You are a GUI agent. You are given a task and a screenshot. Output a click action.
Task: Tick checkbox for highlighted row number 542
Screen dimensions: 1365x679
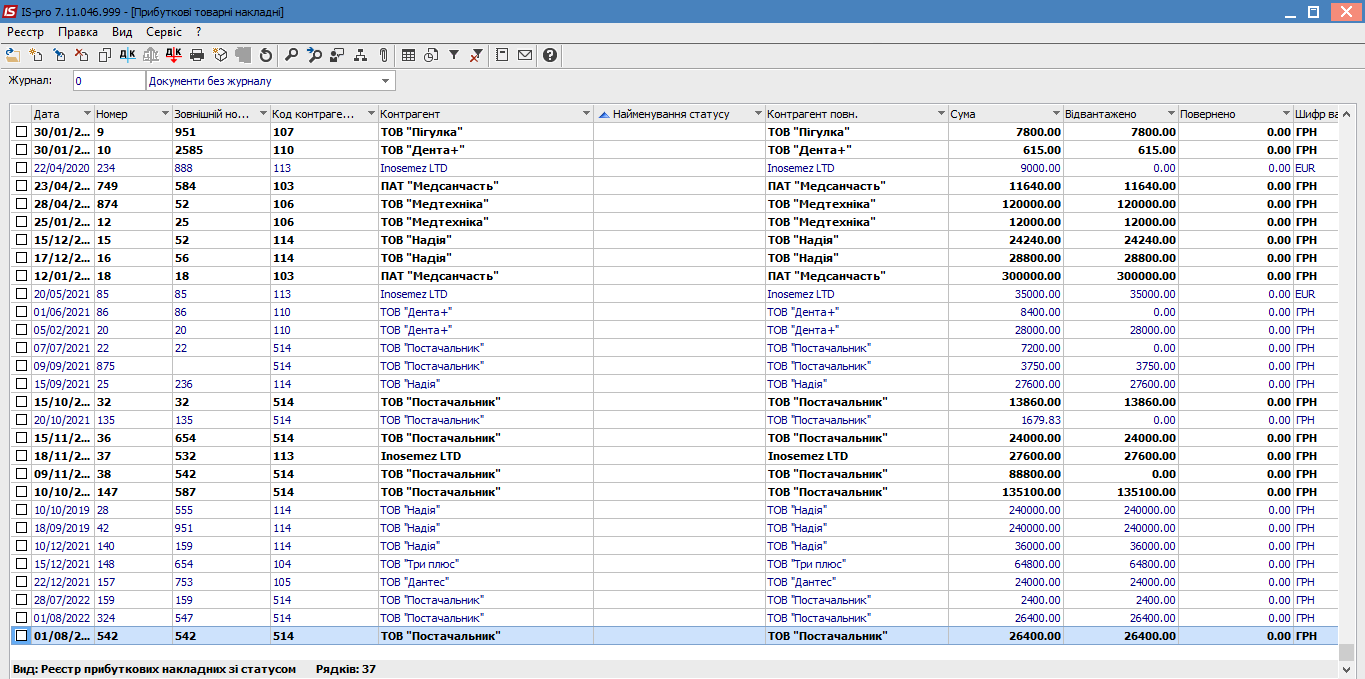21,636
